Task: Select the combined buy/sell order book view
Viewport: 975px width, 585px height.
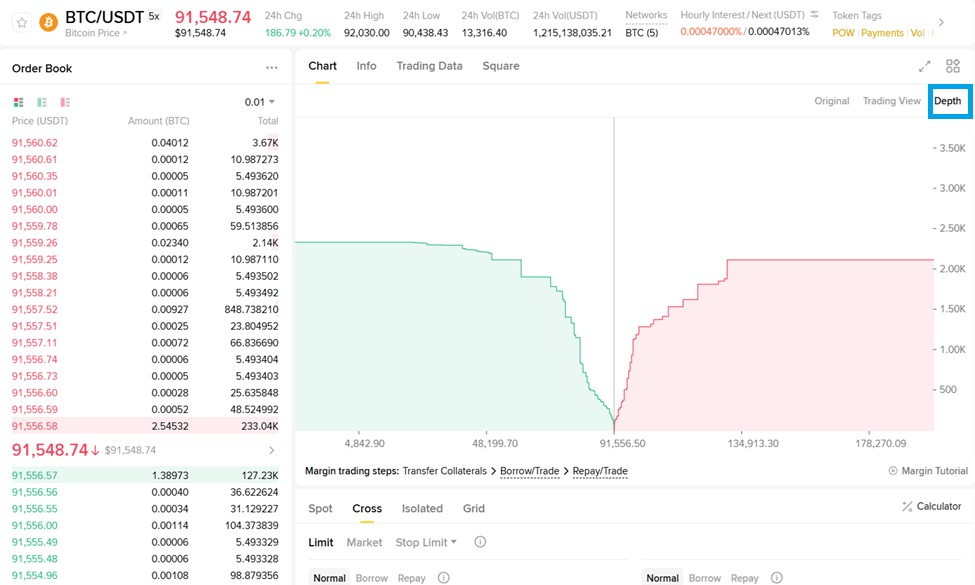Action: point(17,102)
